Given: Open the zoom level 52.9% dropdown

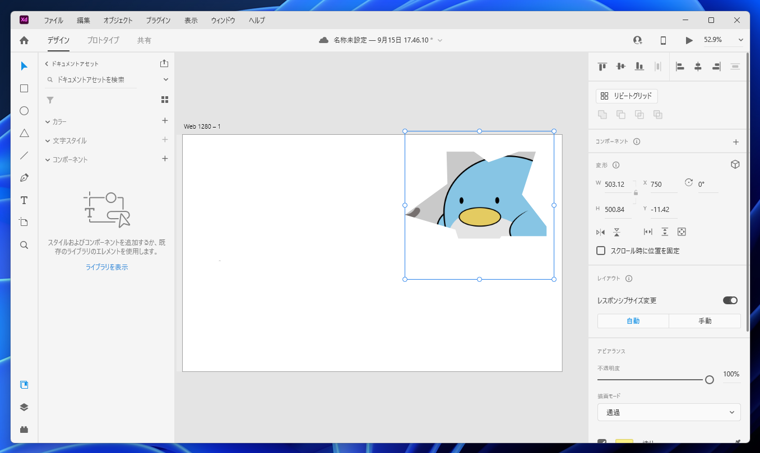Looking at the screenshot, I should 740,40.
